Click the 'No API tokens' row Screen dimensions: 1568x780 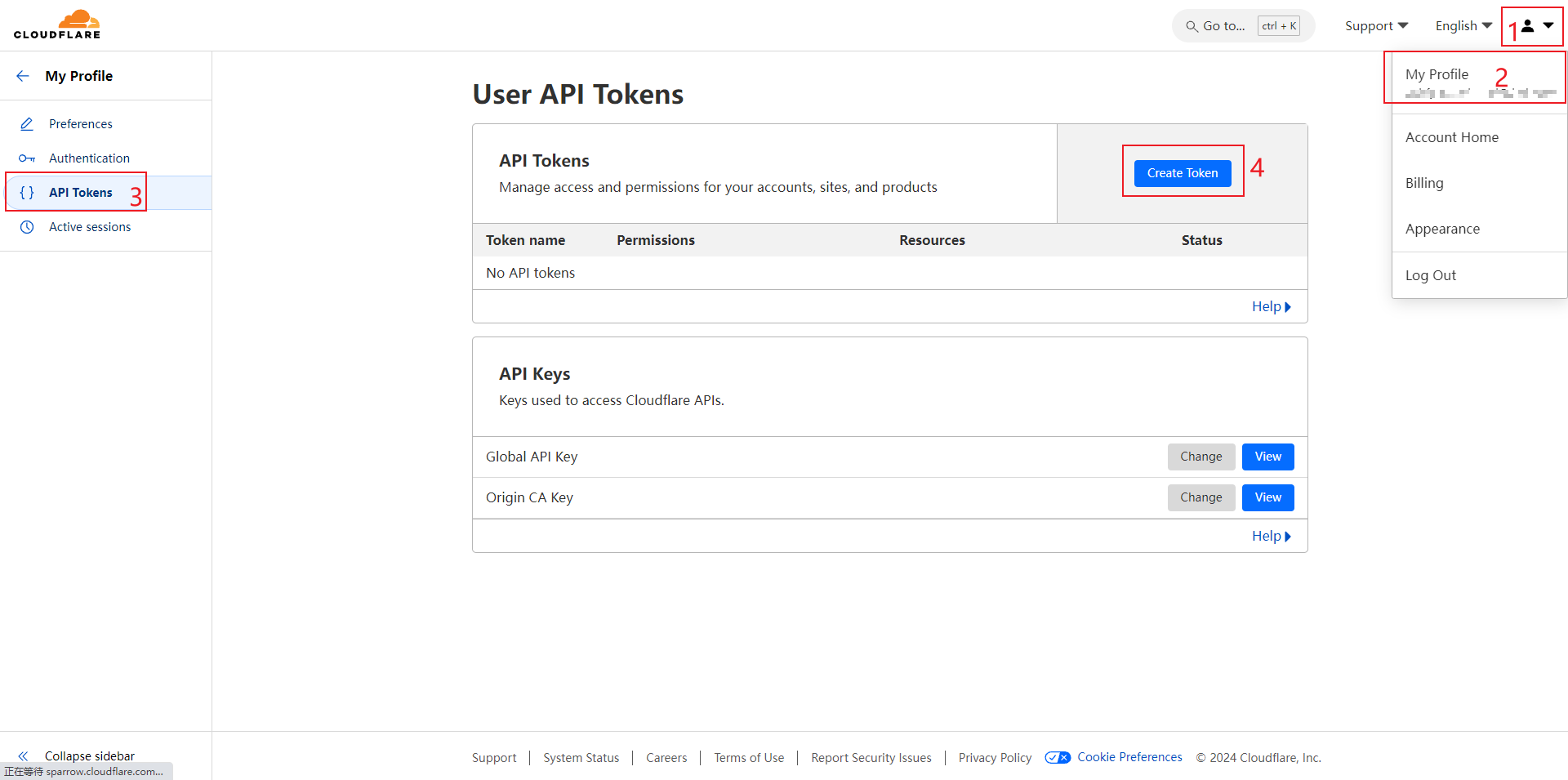coord(890,273)
